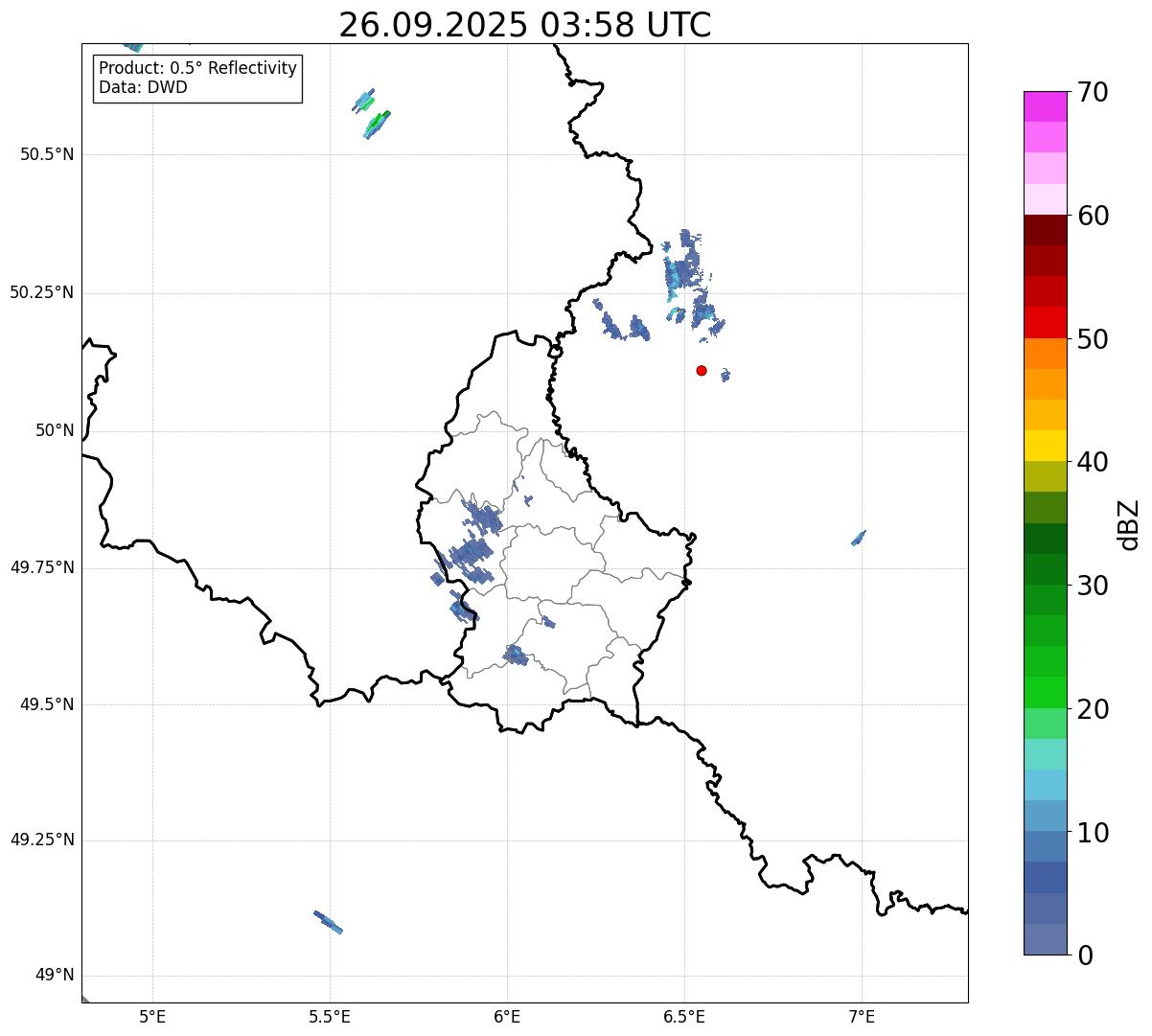Click the 6°E longitude label

507,1016
